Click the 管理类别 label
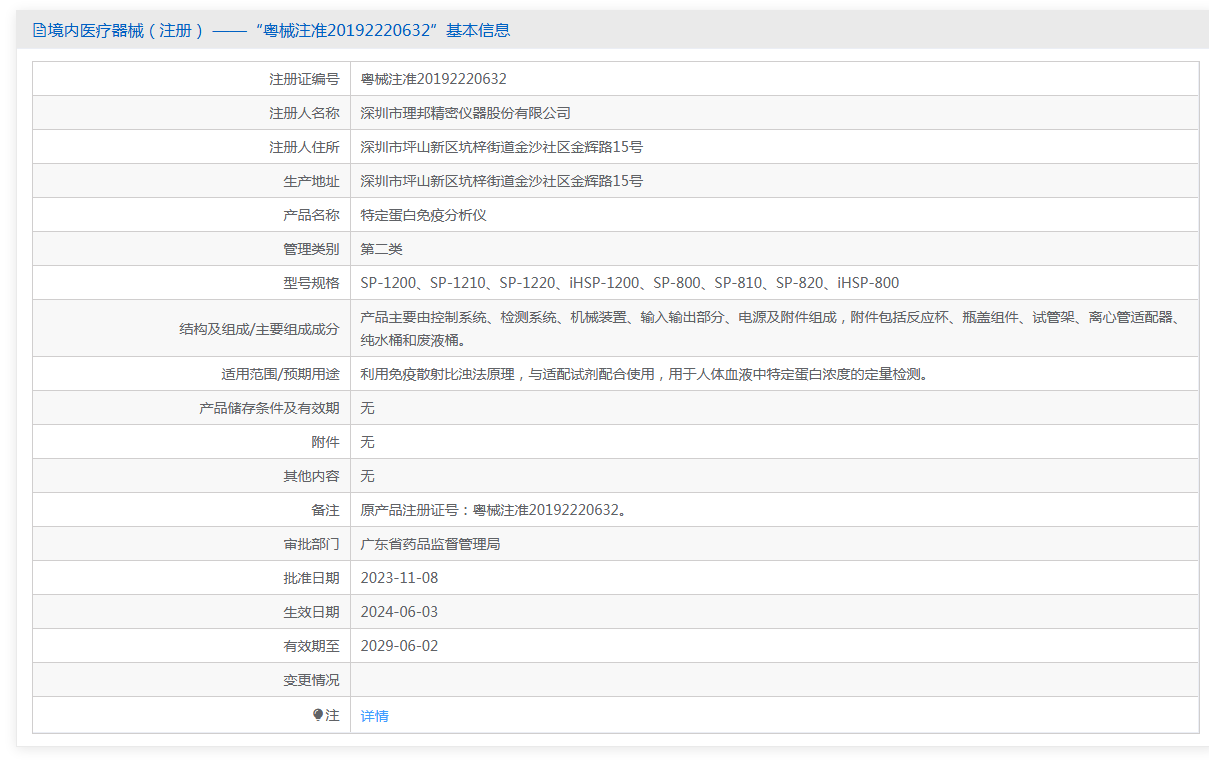Viewport: 1209px width, 763px height. (311, 249)
